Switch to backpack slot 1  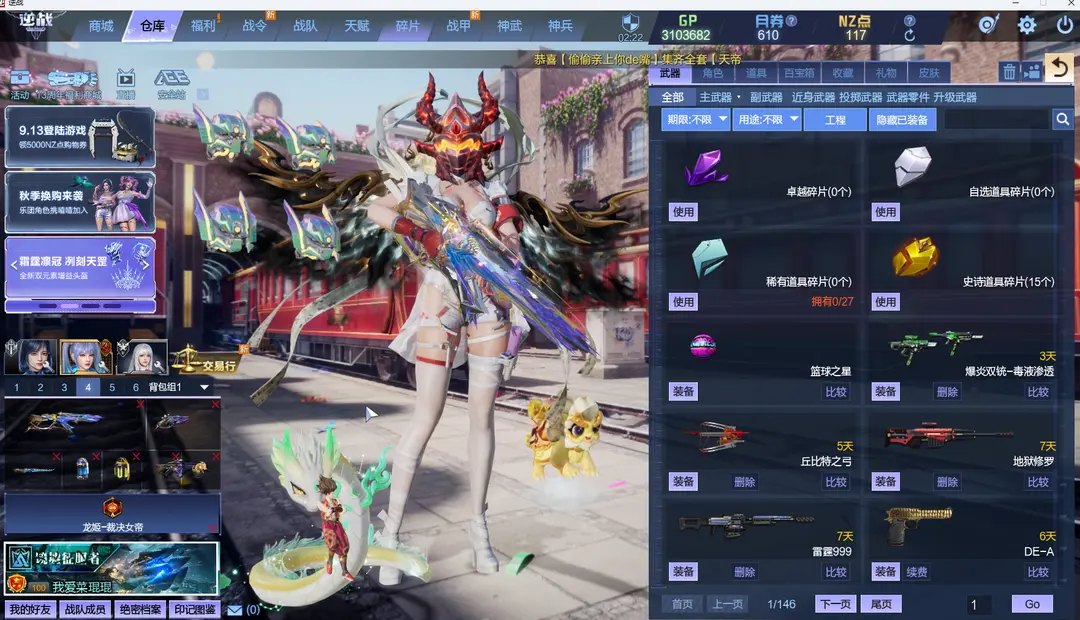click(x=17, y=387)
